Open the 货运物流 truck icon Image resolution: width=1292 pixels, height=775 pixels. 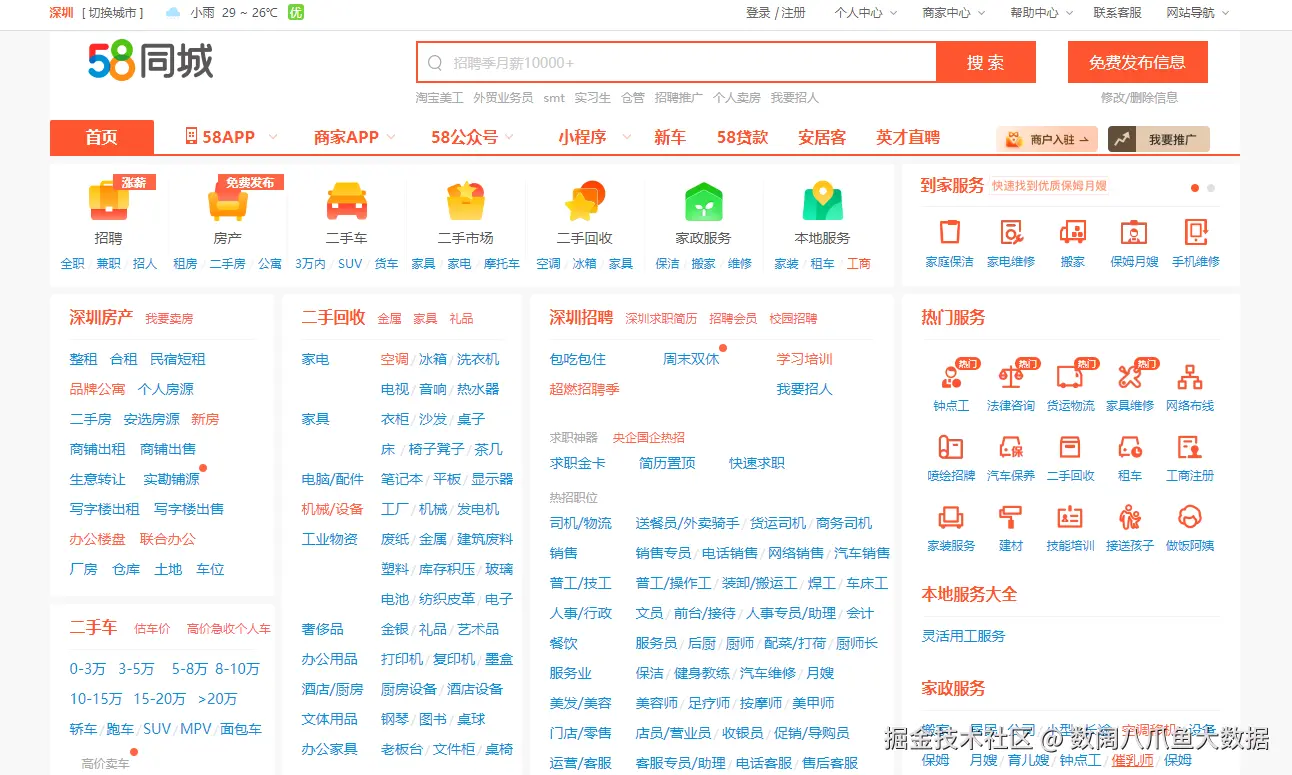pyautogui.click(x=1070, y=377)
